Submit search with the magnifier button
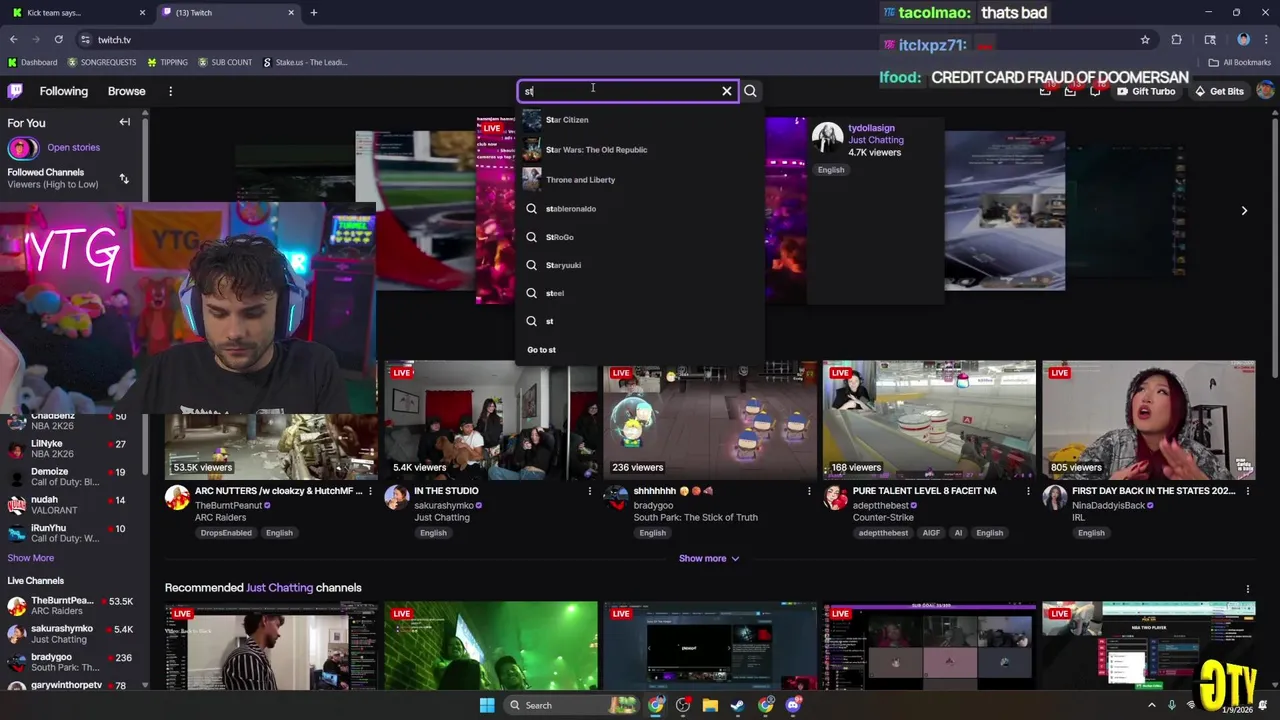Viewport: 1280px width, 720px height. click(750, 91)
